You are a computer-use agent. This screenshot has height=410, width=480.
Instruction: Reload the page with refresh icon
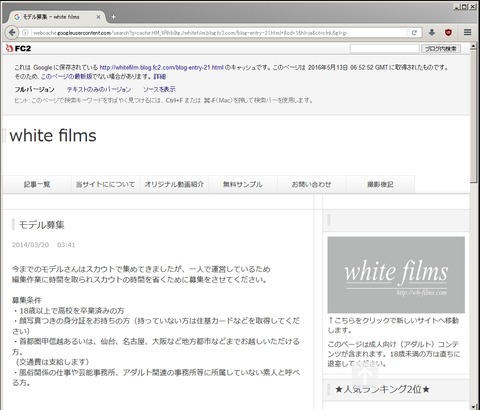click(414, 33)
